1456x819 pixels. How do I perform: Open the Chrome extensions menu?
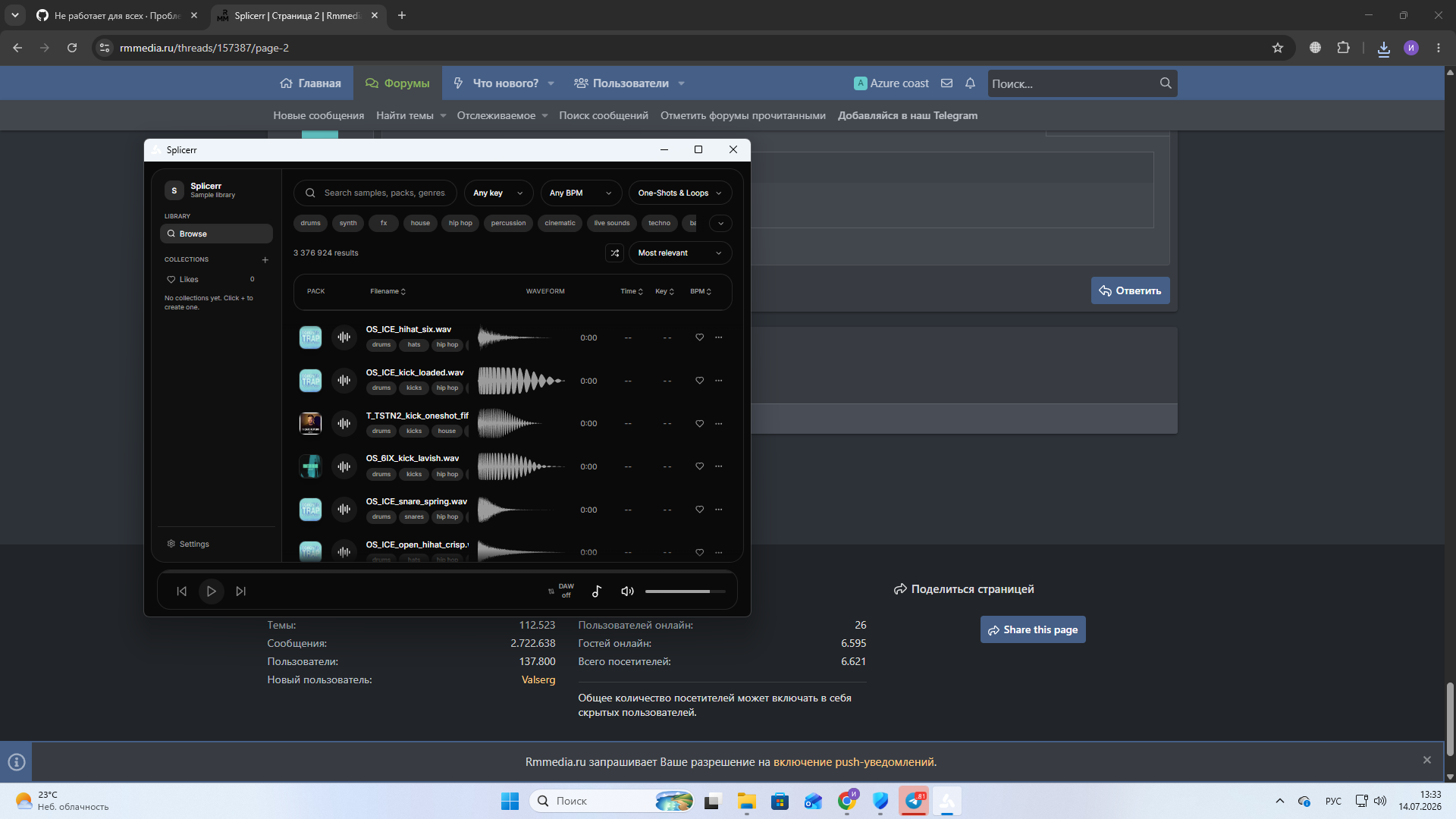(1343, 48)
